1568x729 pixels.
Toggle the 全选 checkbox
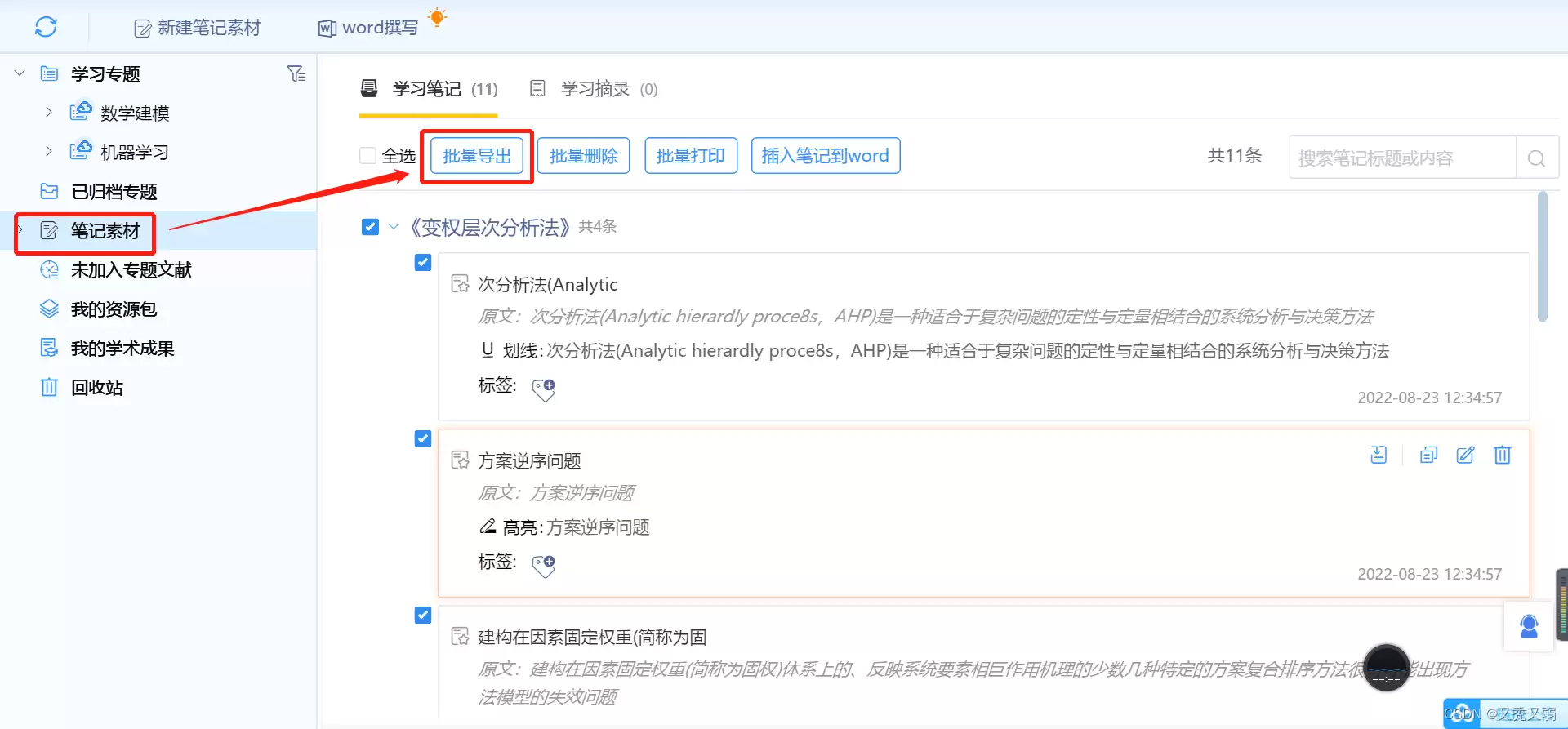[x=368, y=155]
